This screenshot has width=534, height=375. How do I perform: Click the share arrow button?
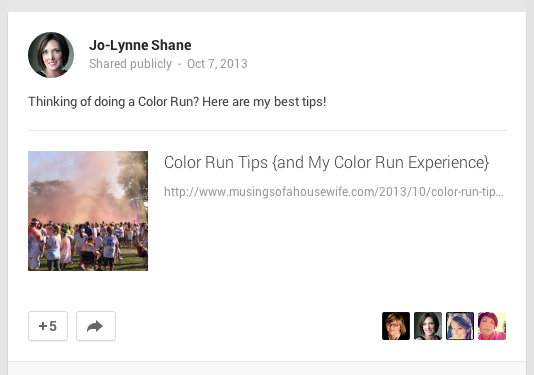(x=96, y=326)
